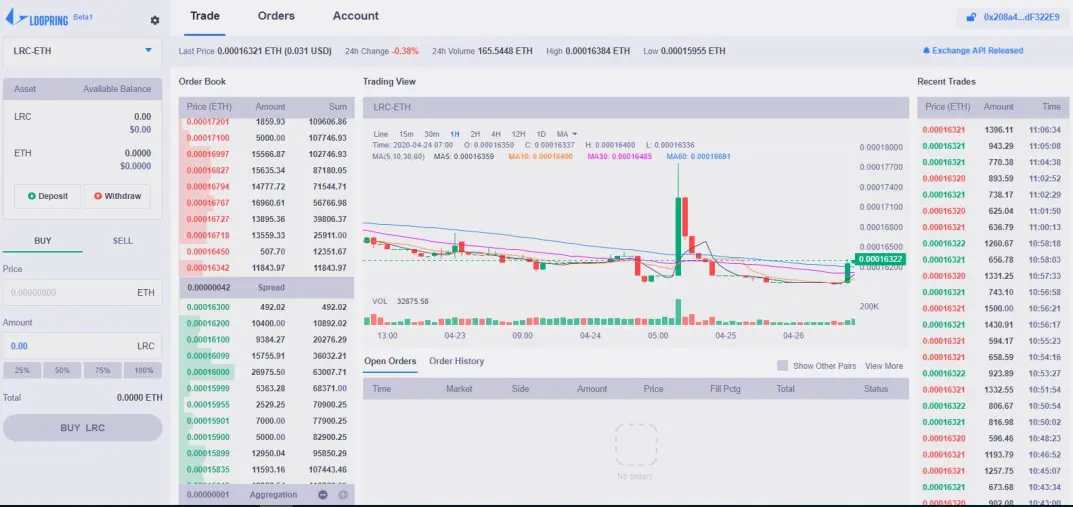Select the Line chart type
This screenshot has width=1073, height=507.
(381, 134)
